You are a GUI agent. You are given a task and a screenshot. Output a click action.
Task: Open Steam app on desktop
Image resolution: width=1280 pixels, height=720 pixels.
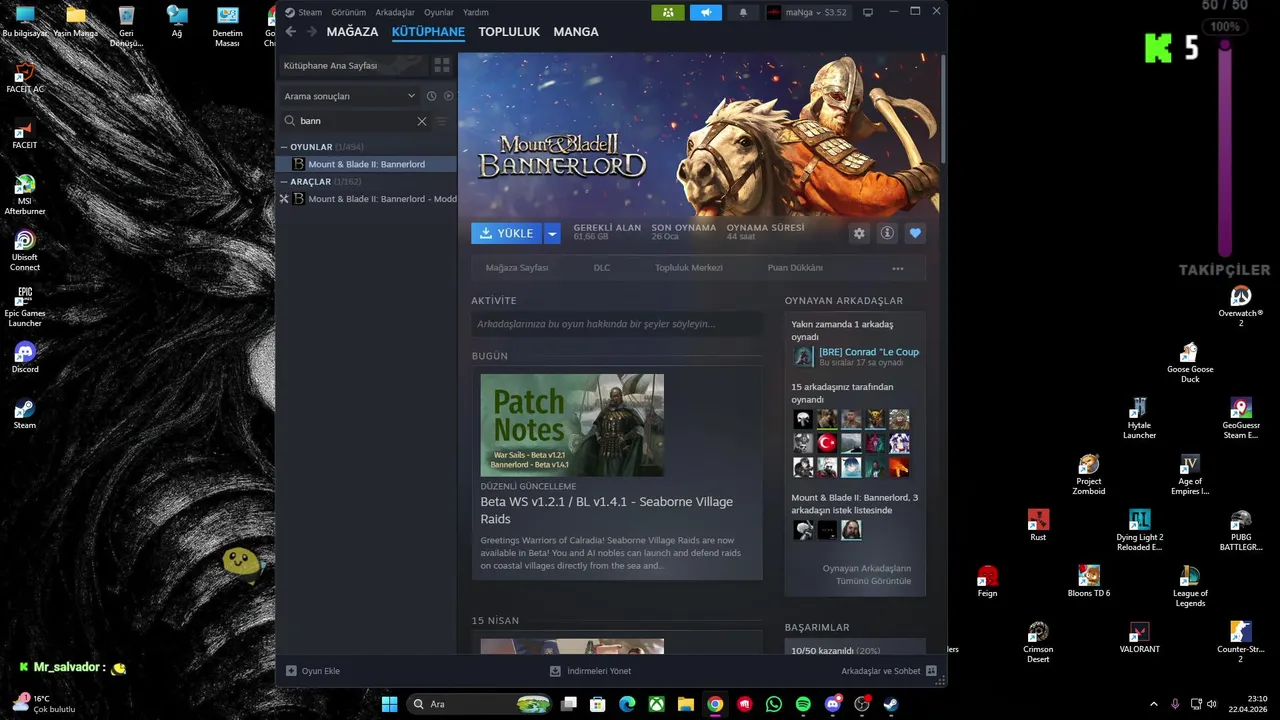[x=25, y=414]
